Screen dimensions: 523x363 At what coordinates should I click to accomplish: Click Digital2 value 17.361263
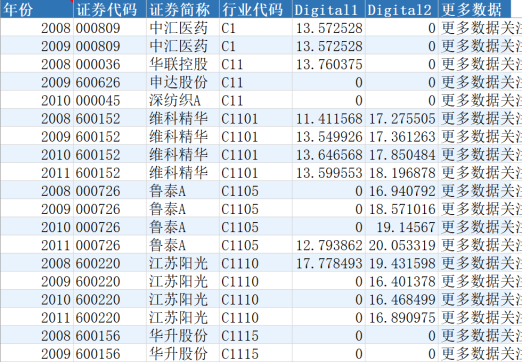(402, 136)
